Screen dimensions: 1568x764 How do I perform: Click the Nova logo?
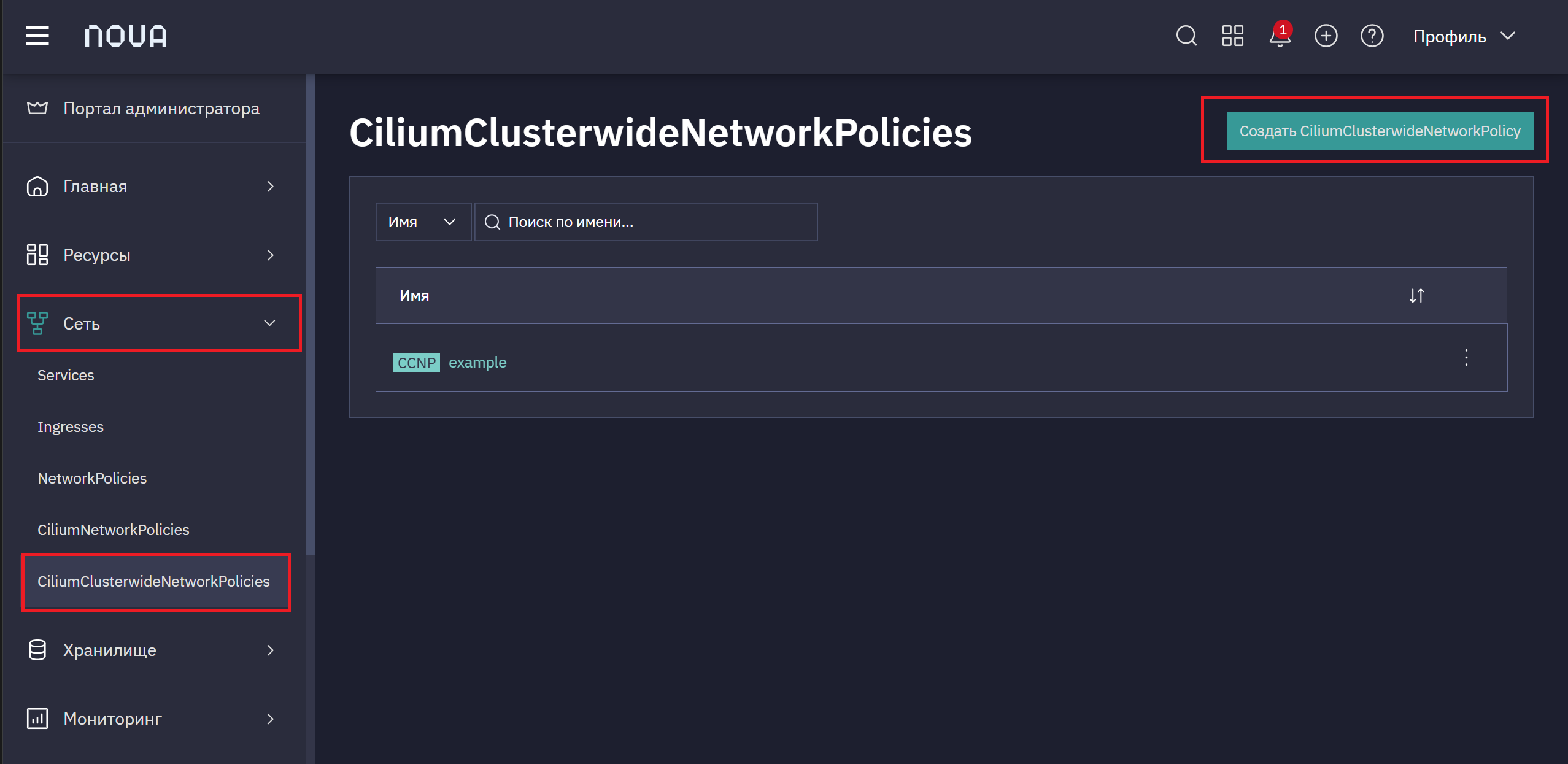click(126, 36)
